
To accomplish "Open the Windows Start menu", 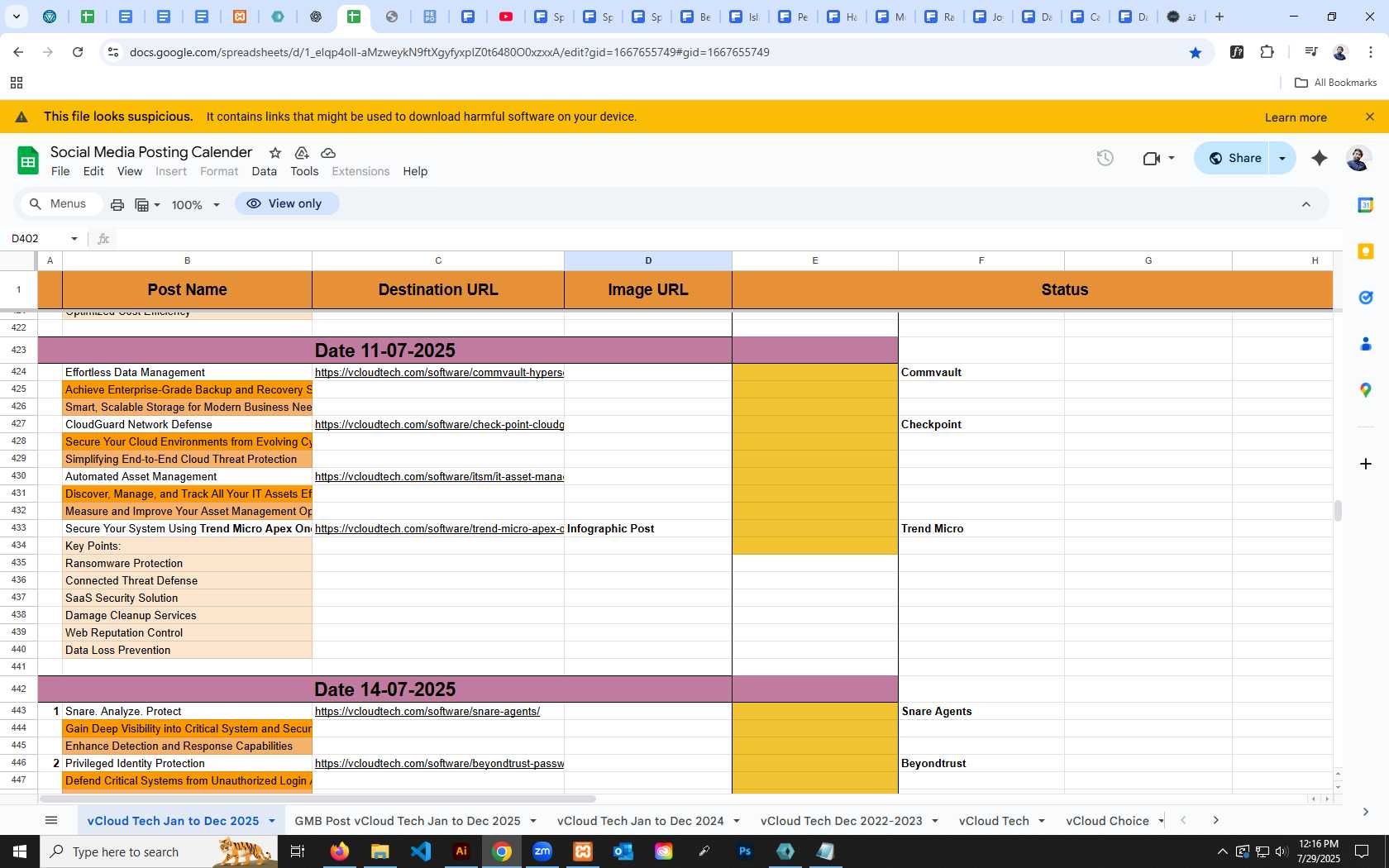I will [20, 851].
